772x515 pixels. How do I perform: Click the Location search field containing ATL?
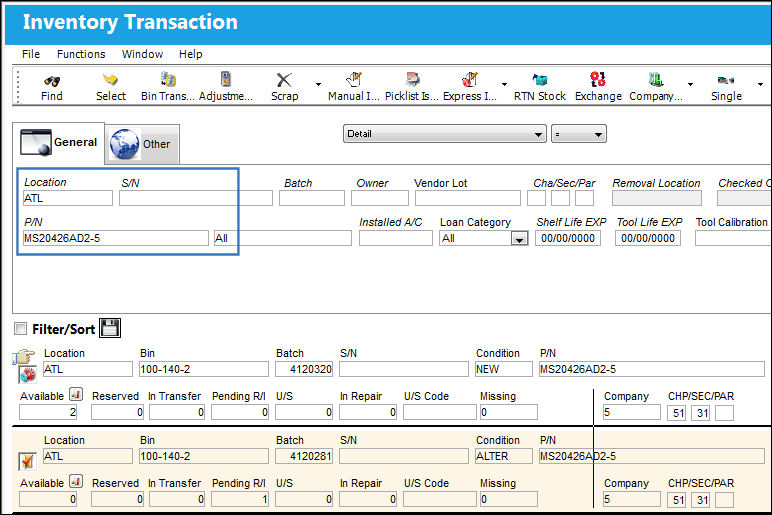pos(68,198)
